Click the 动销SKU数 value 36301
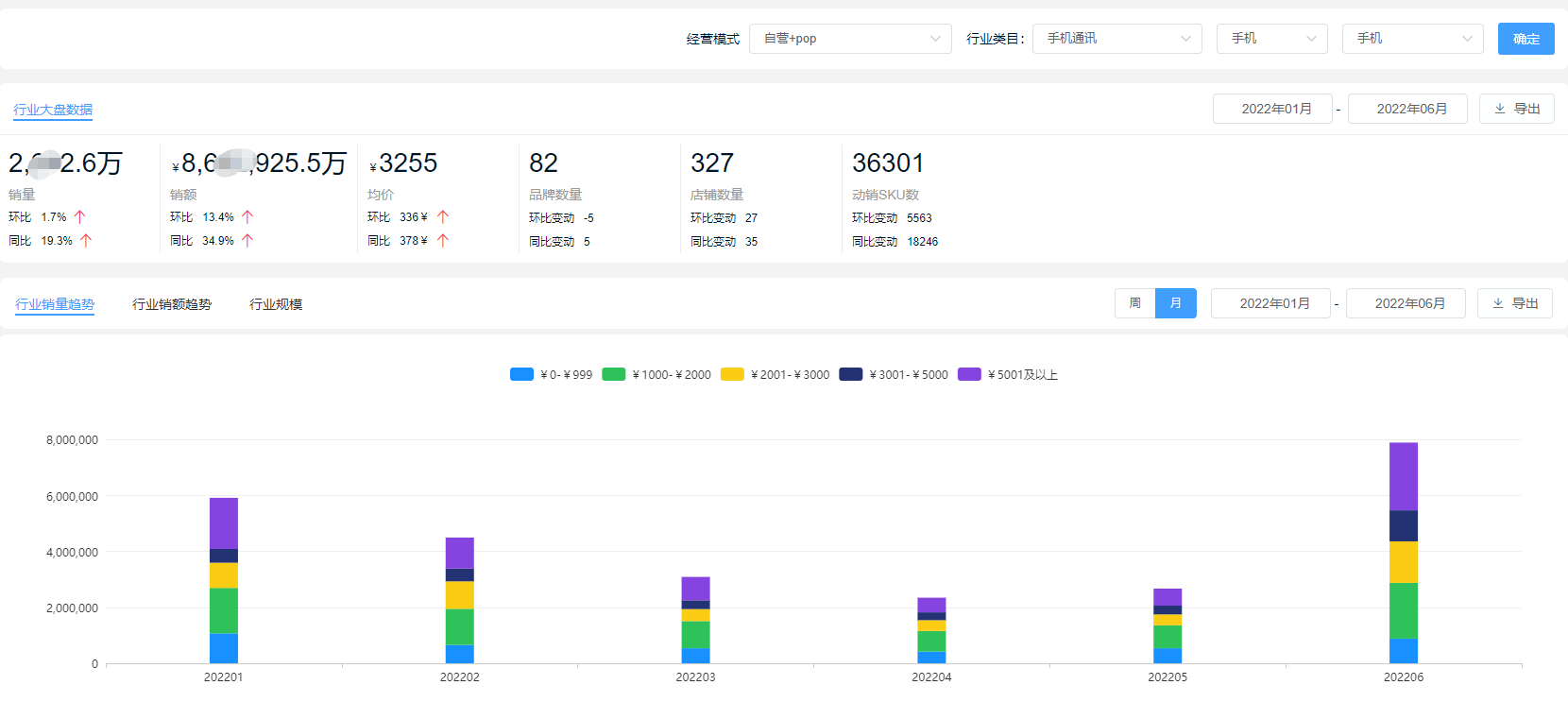Viewport: 1568px width, 702px height. pos(888,163)
